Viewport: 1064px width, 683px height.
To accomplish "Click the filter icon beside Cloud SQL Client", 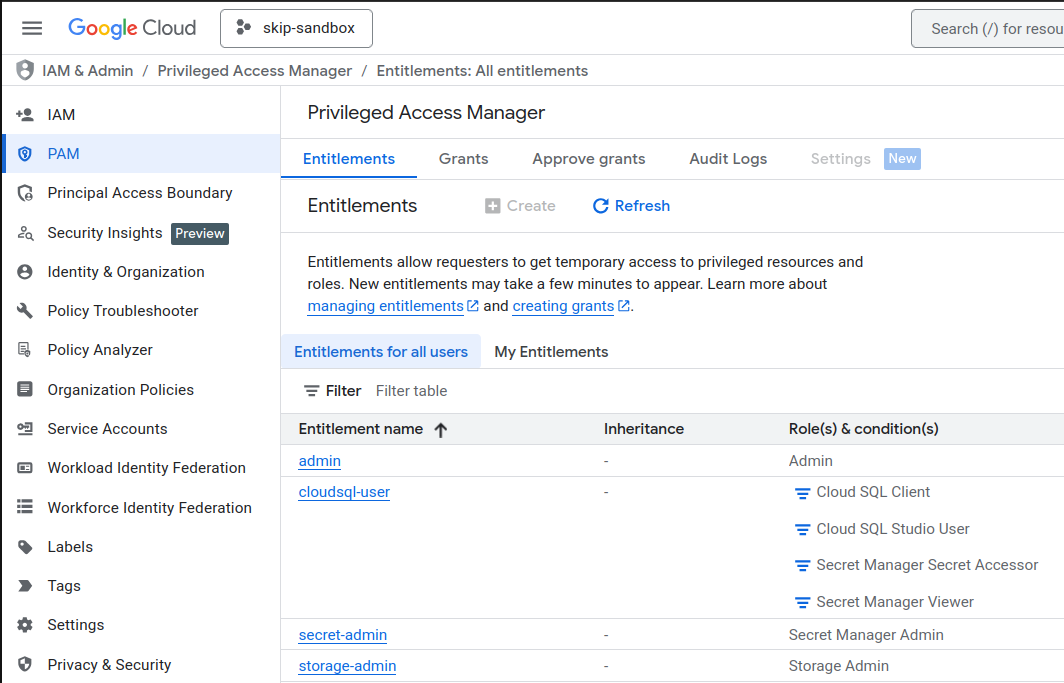I will click(x=802, y=492).
